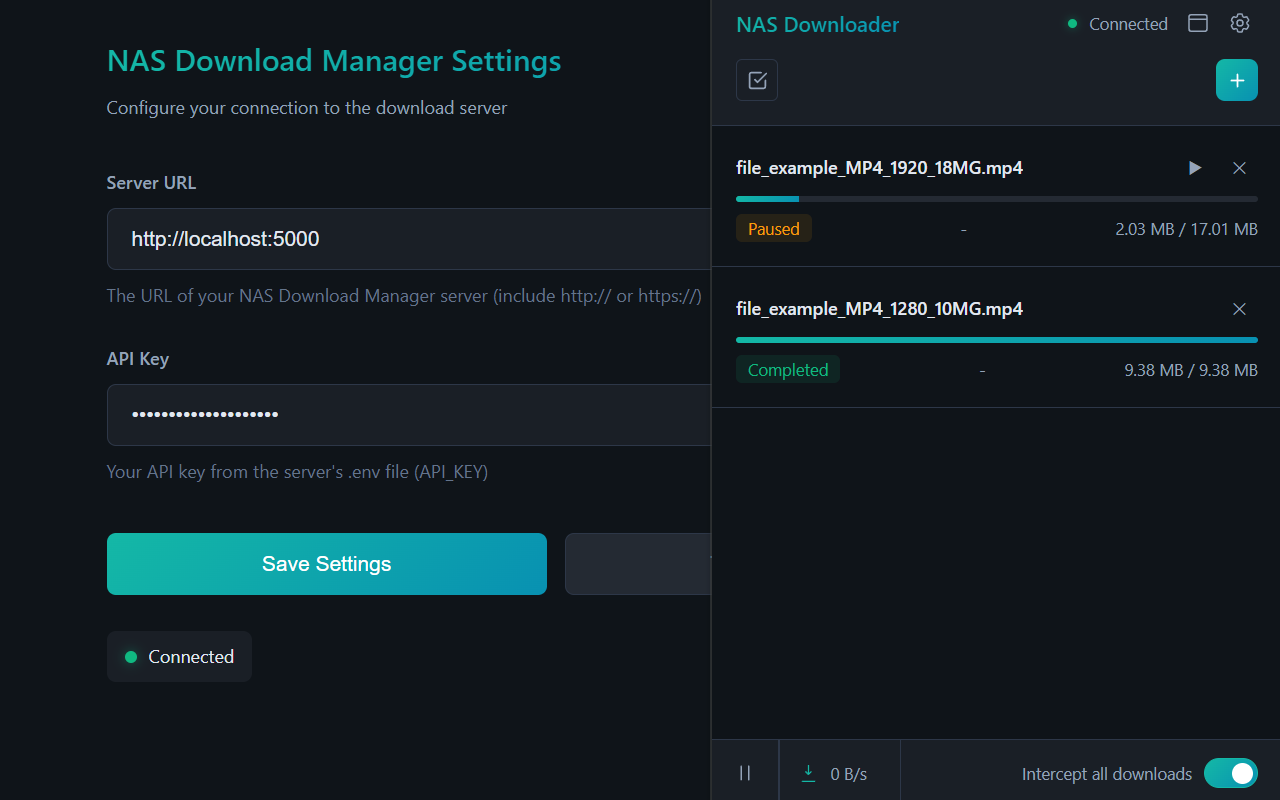The height and width of the screenshot is (800, 1280).
Task: Click the size text 2.03 MB / 17.01 MB
Action: coord(1186,229)
